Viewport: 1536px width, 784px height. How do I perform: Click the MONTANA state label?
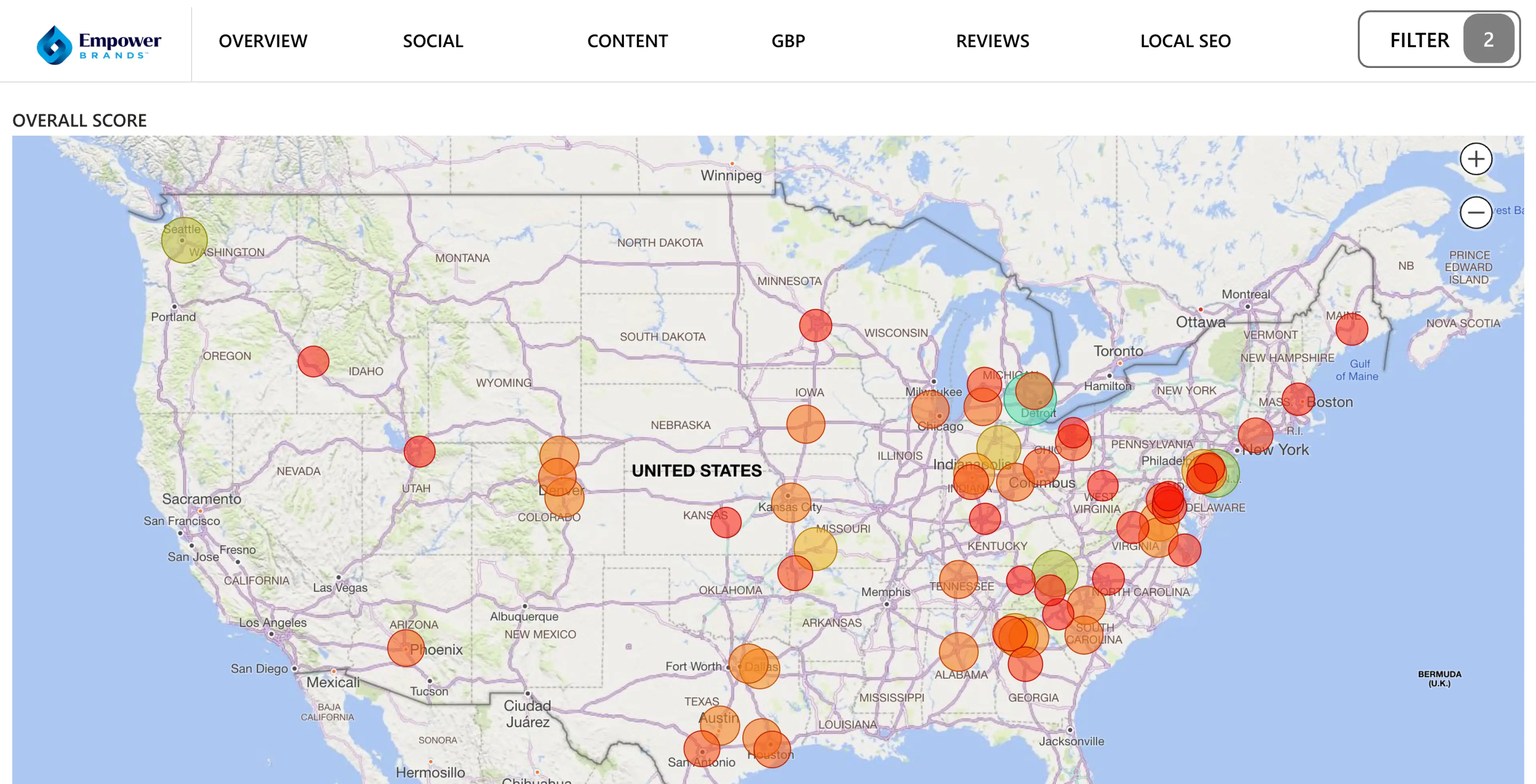(462, 258)
